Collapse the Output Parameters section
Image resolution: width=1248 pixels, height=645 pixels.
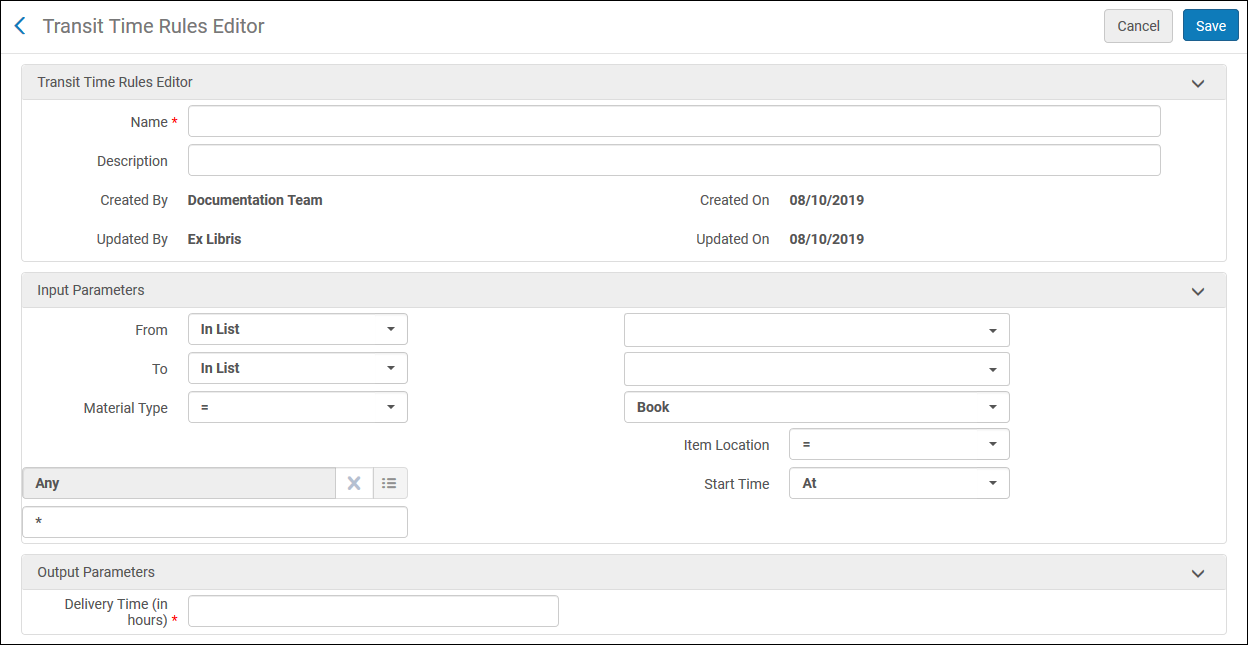coord(1197,573)
